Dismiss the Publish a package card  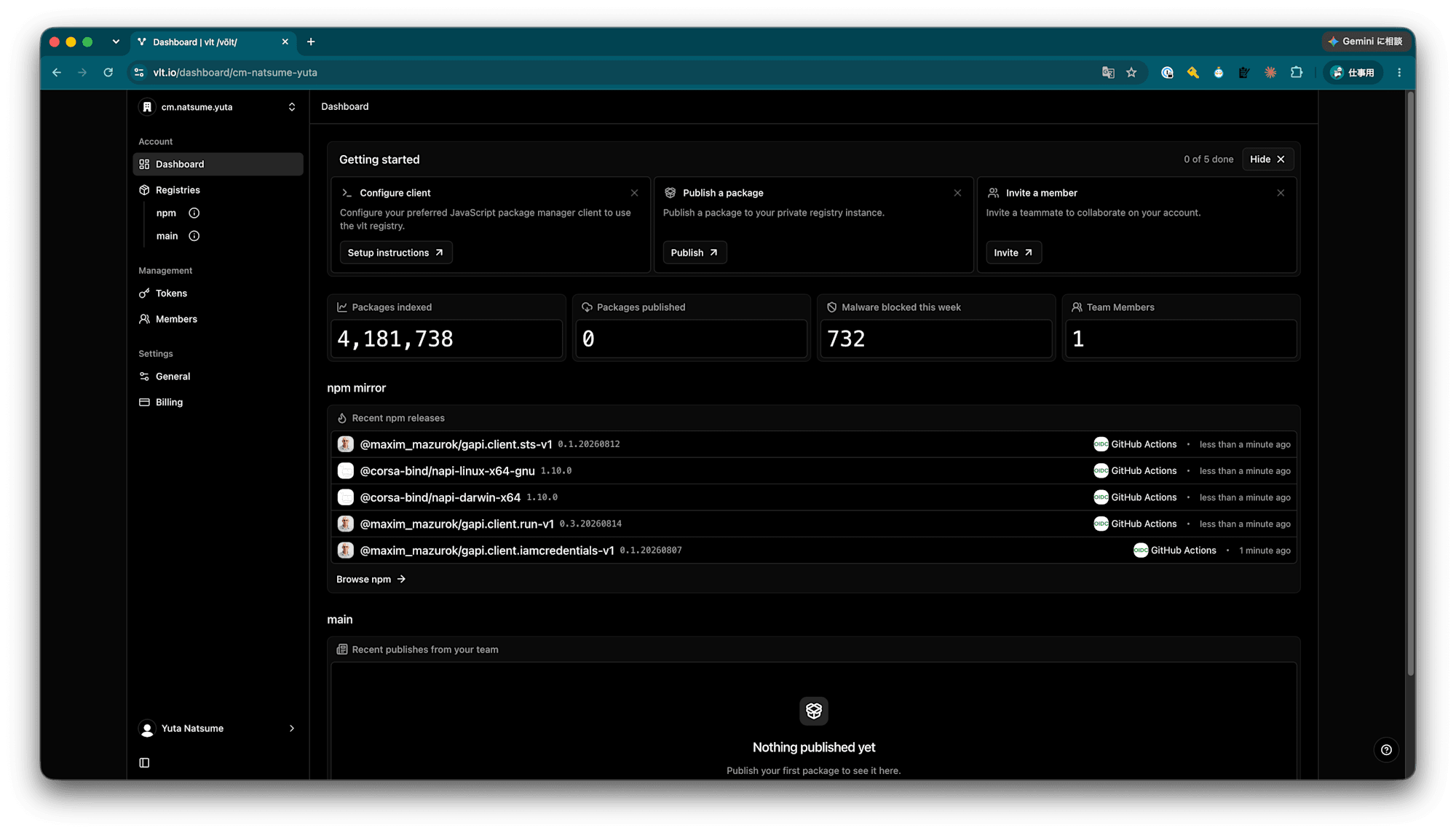point(957,193)
